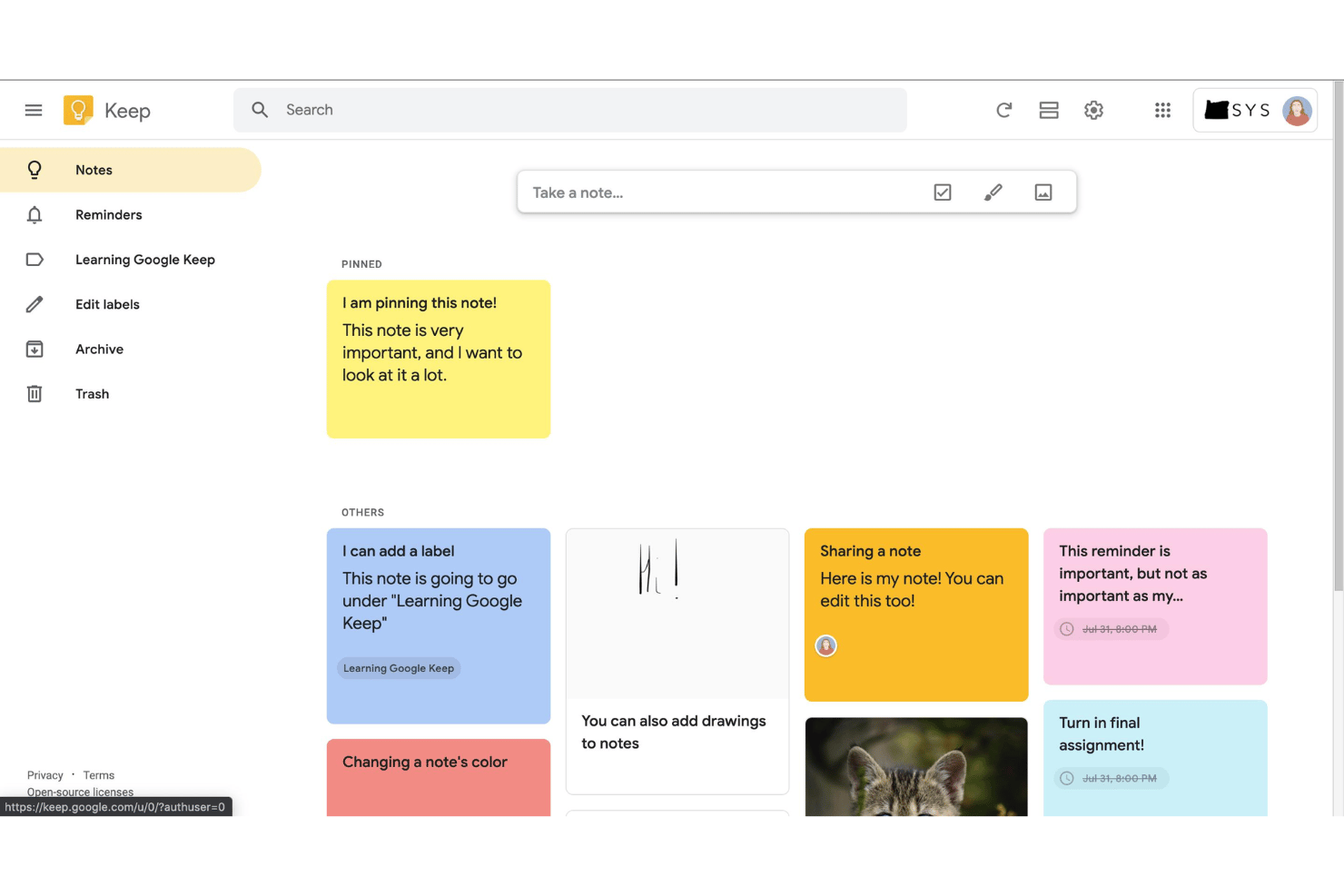Go to Archive
Image resolution: width=1344 pixels, height=896 pixels.
point(131,349)
